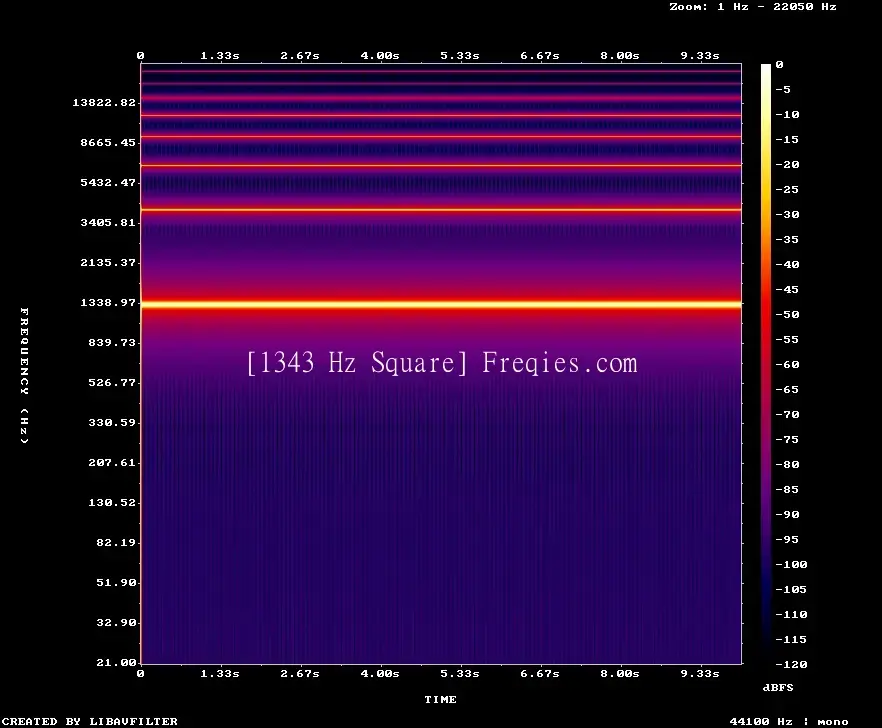
Task: Select the 8.00s label on the bottom time axis
Action: click(x=619, y=673)
